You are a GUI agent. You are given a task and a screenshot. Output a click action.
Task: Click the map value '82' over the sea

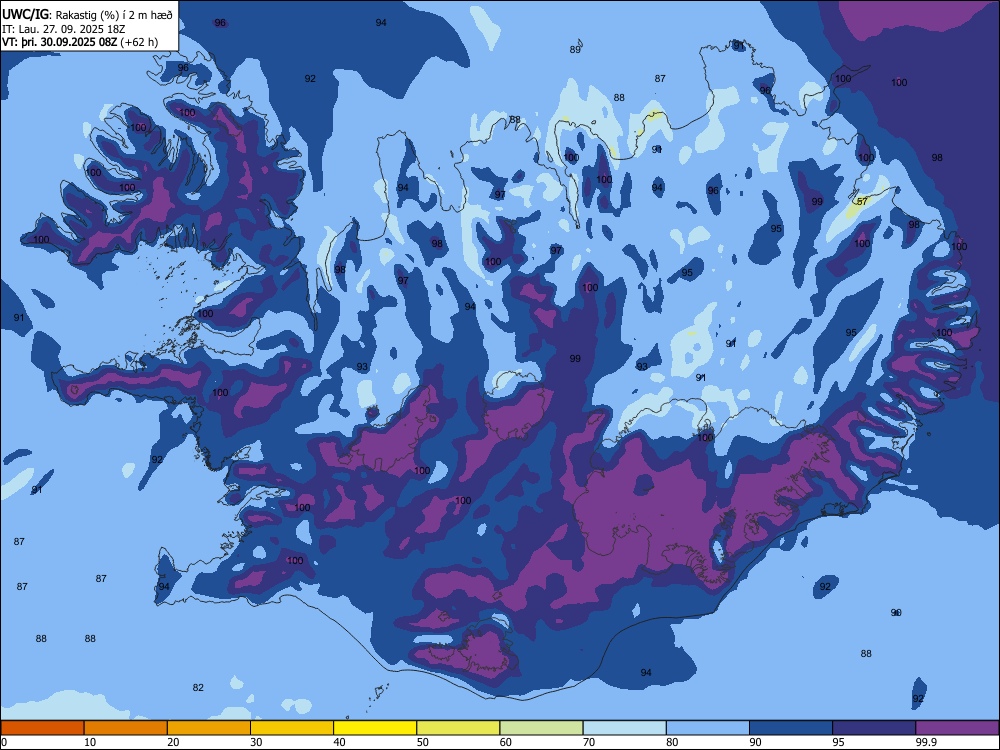pos(198,688)
